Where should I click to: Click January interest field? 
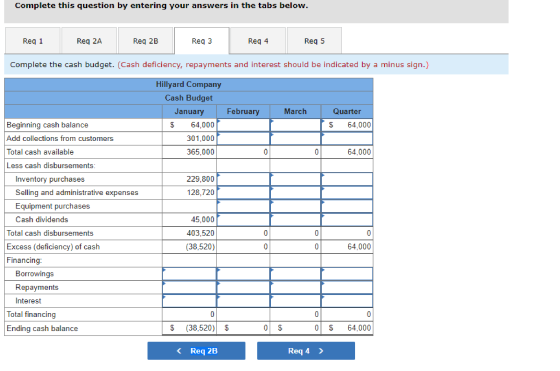coord(189,301)
